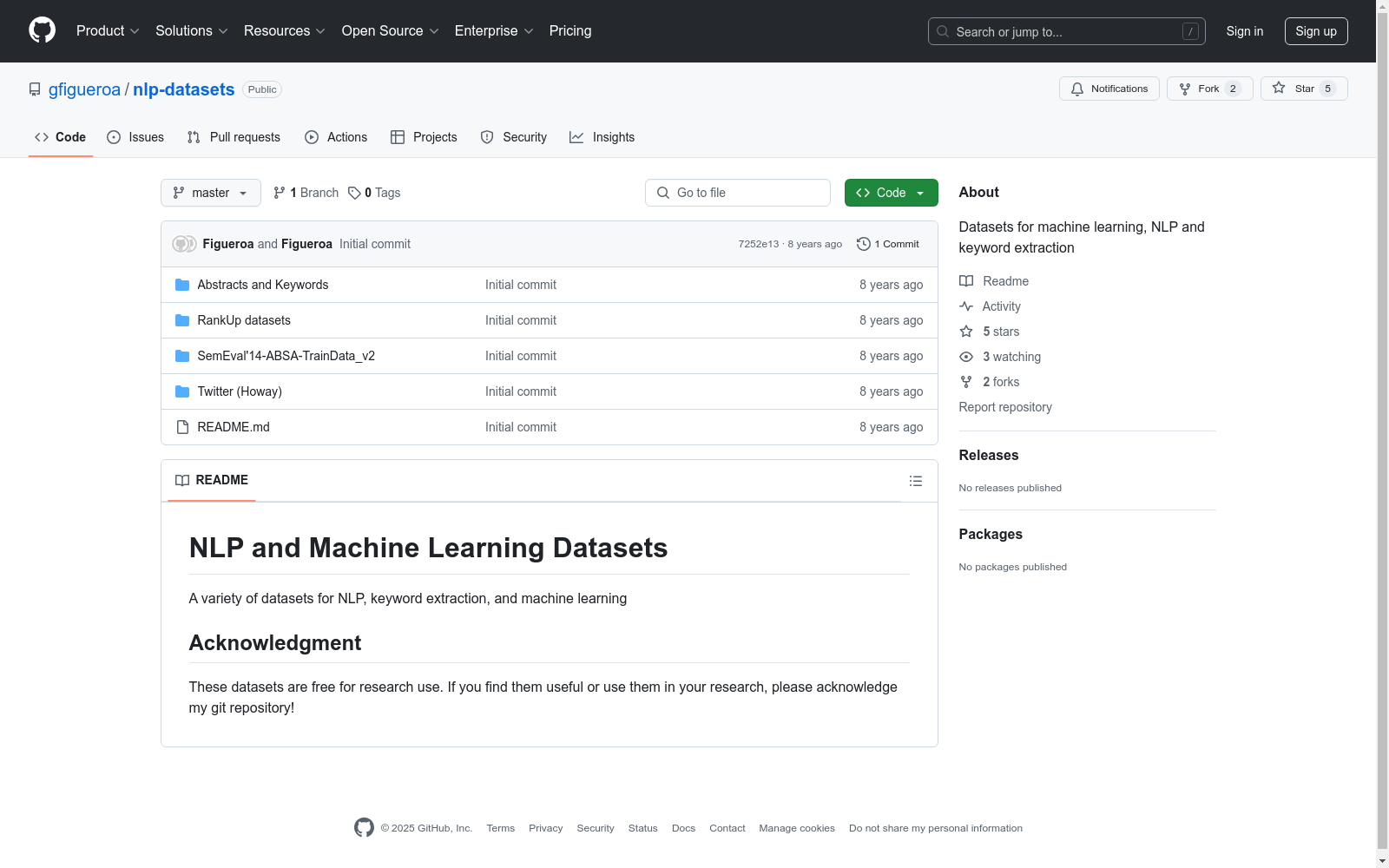
Task: Click the fork icon in the Fork button
Action: tap(1185, 89)
